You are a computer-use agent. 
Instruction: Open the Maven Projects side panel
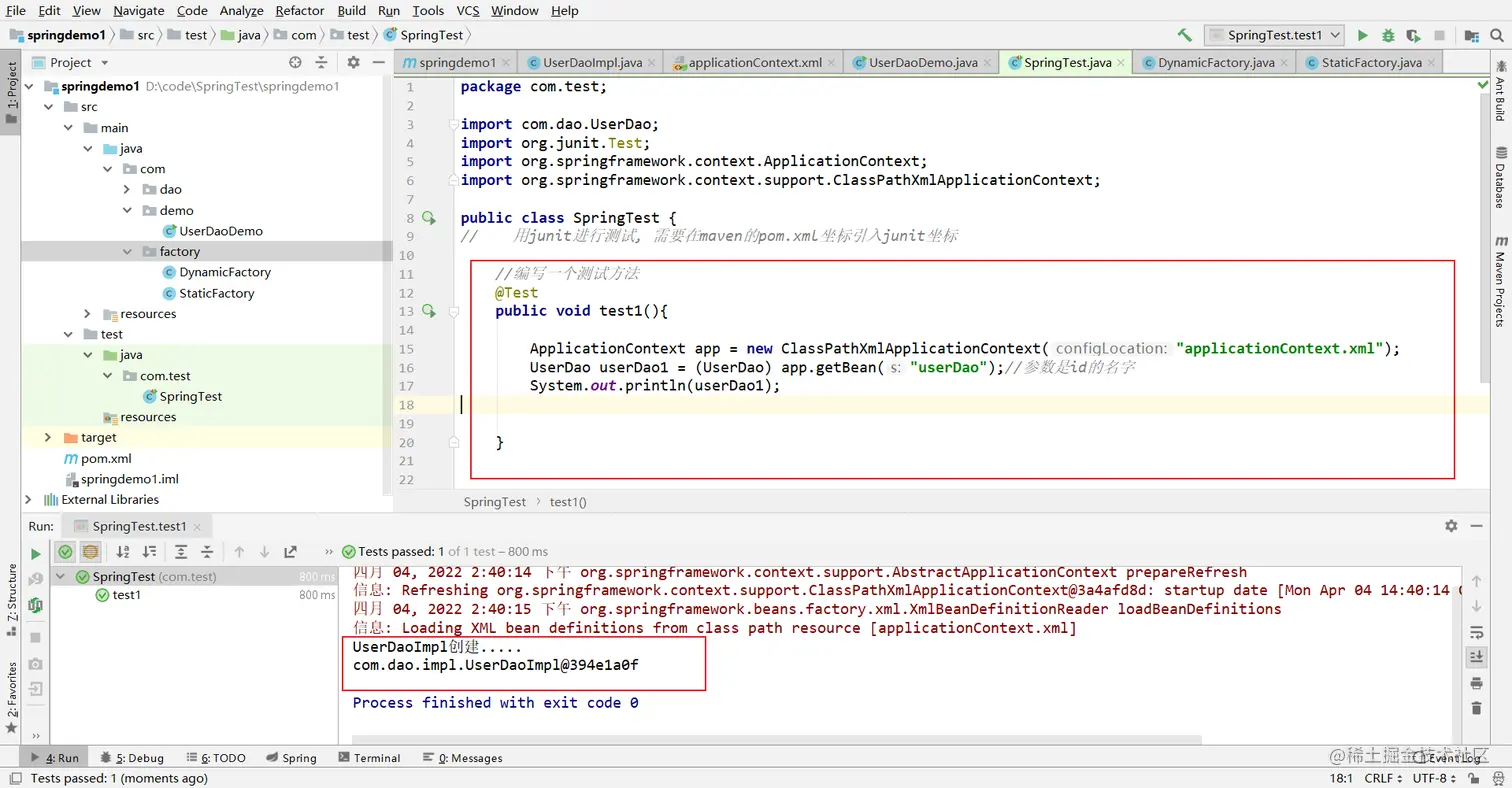(x=1500, y=282)
